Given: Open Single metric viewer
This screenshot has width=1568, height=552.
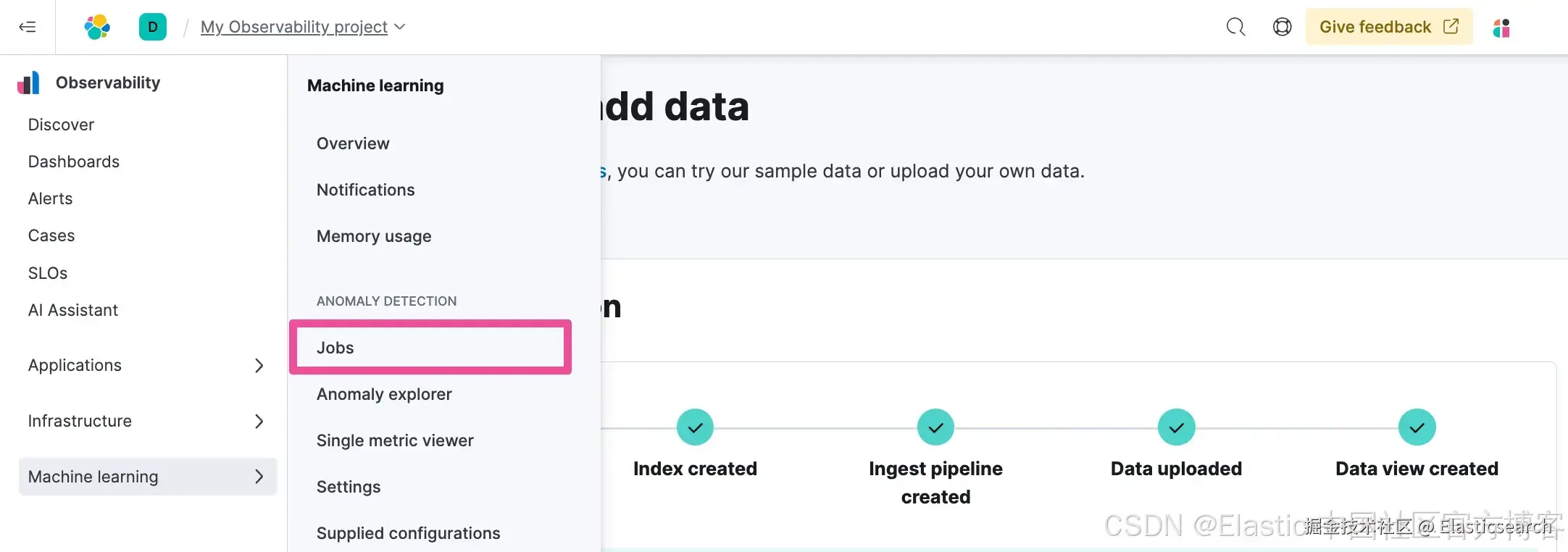Looking at the screenshot, I should tap(395, 440).
